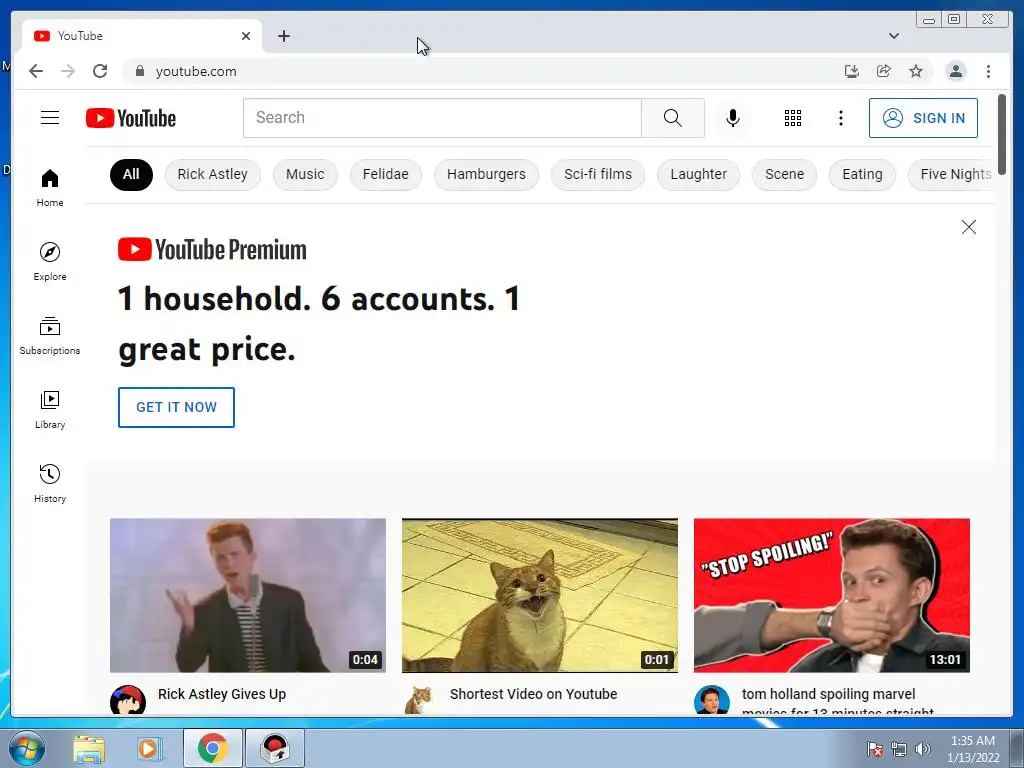Click the site lock icon
The height and width of the screenshot is (768, 1024).
[139, 71]
